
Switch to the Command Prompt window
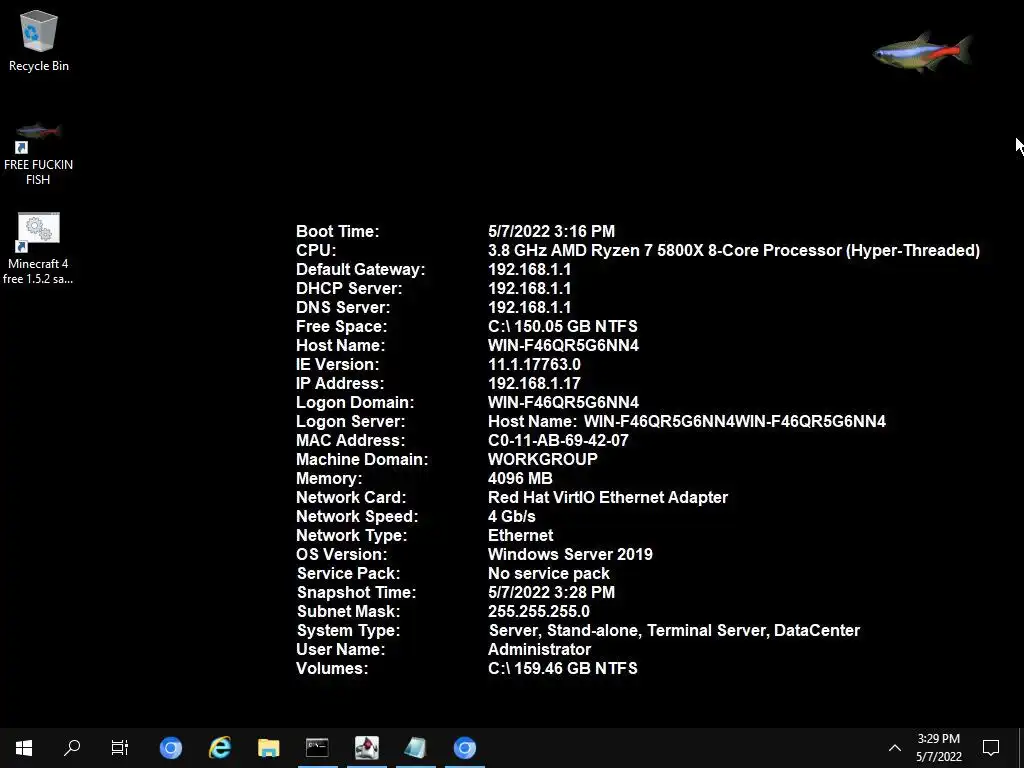317,748
